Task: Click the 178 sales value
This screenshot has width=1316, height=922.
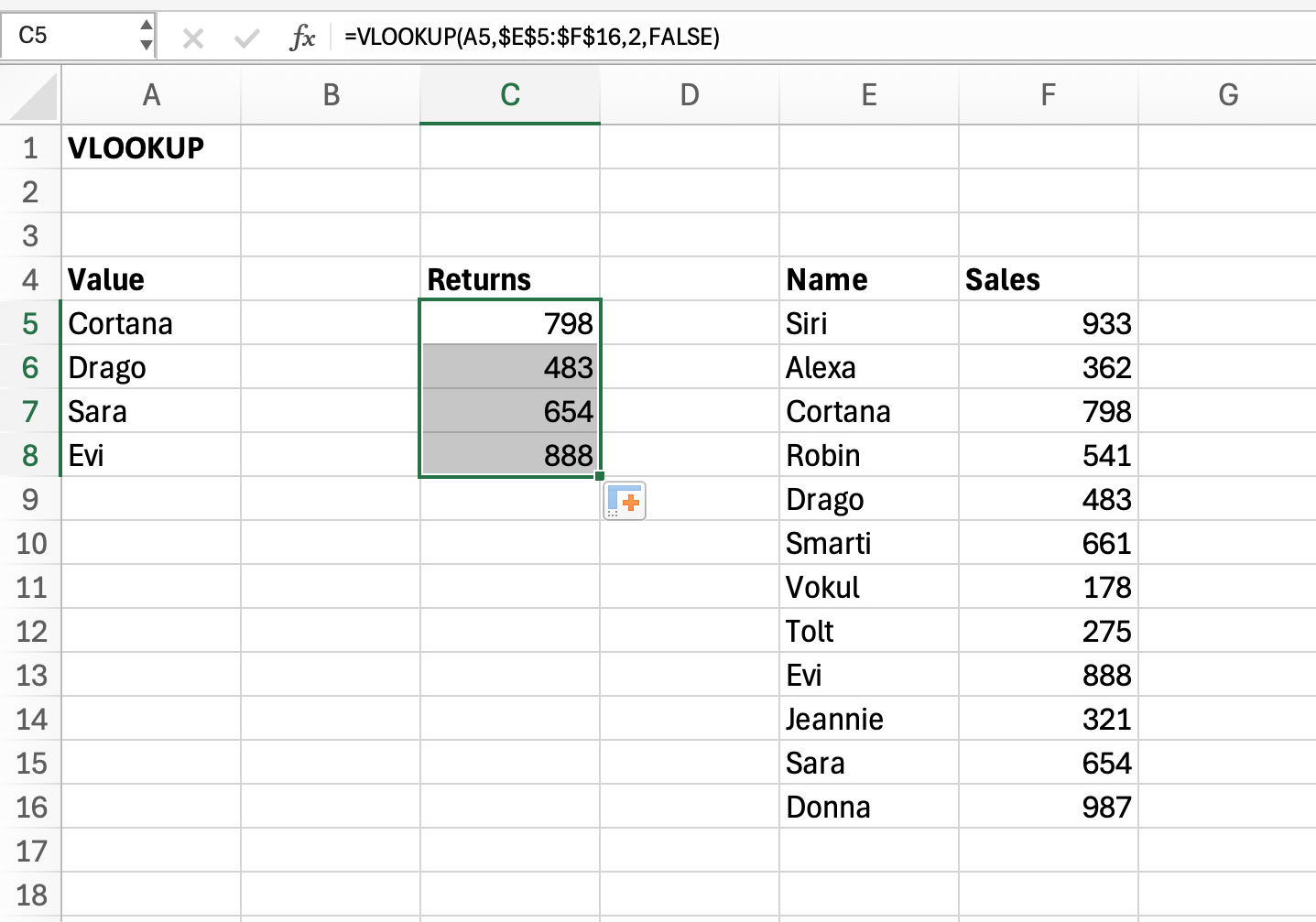Action: coord(1049,587)
